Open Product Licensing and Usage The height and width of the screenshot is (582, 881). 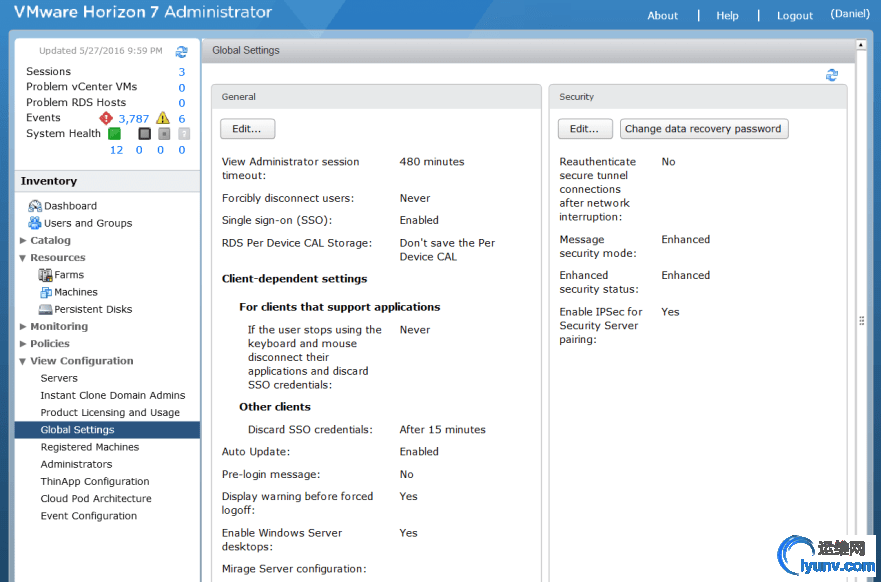click(x=110, y=412)
